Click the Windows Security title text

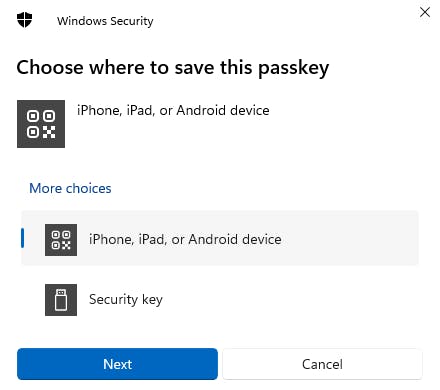click(x=105, y=21)
